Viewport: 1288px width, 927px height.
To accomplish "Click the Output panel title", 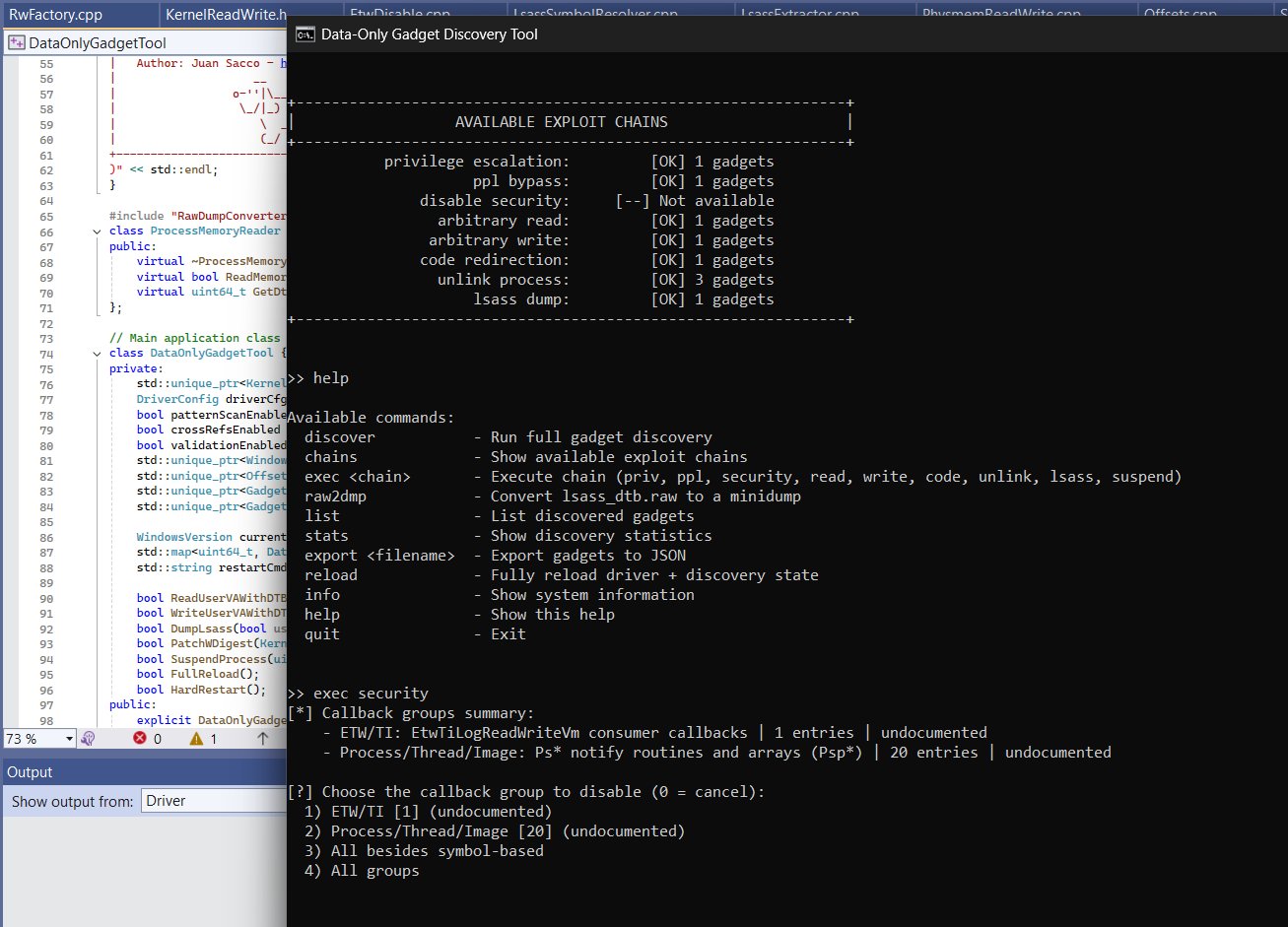I will pos(30,771).
